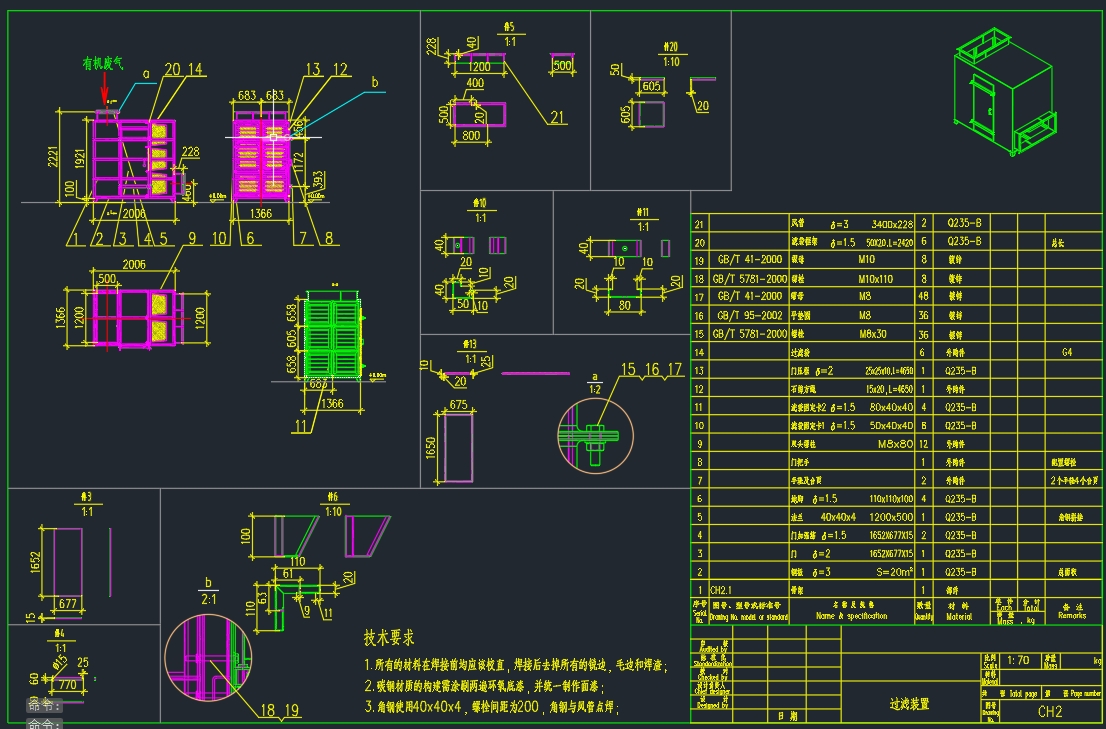Viewport: 1106px width, 729px height.
Task: Click the red vertical inlet arrow
Action: (105, 89)
